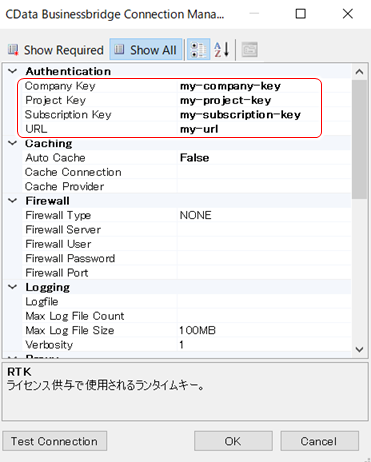Image resolution: width=371 pixels, height=462 pixels.
Task: Select the URL property label
Action: click(36, 129)
